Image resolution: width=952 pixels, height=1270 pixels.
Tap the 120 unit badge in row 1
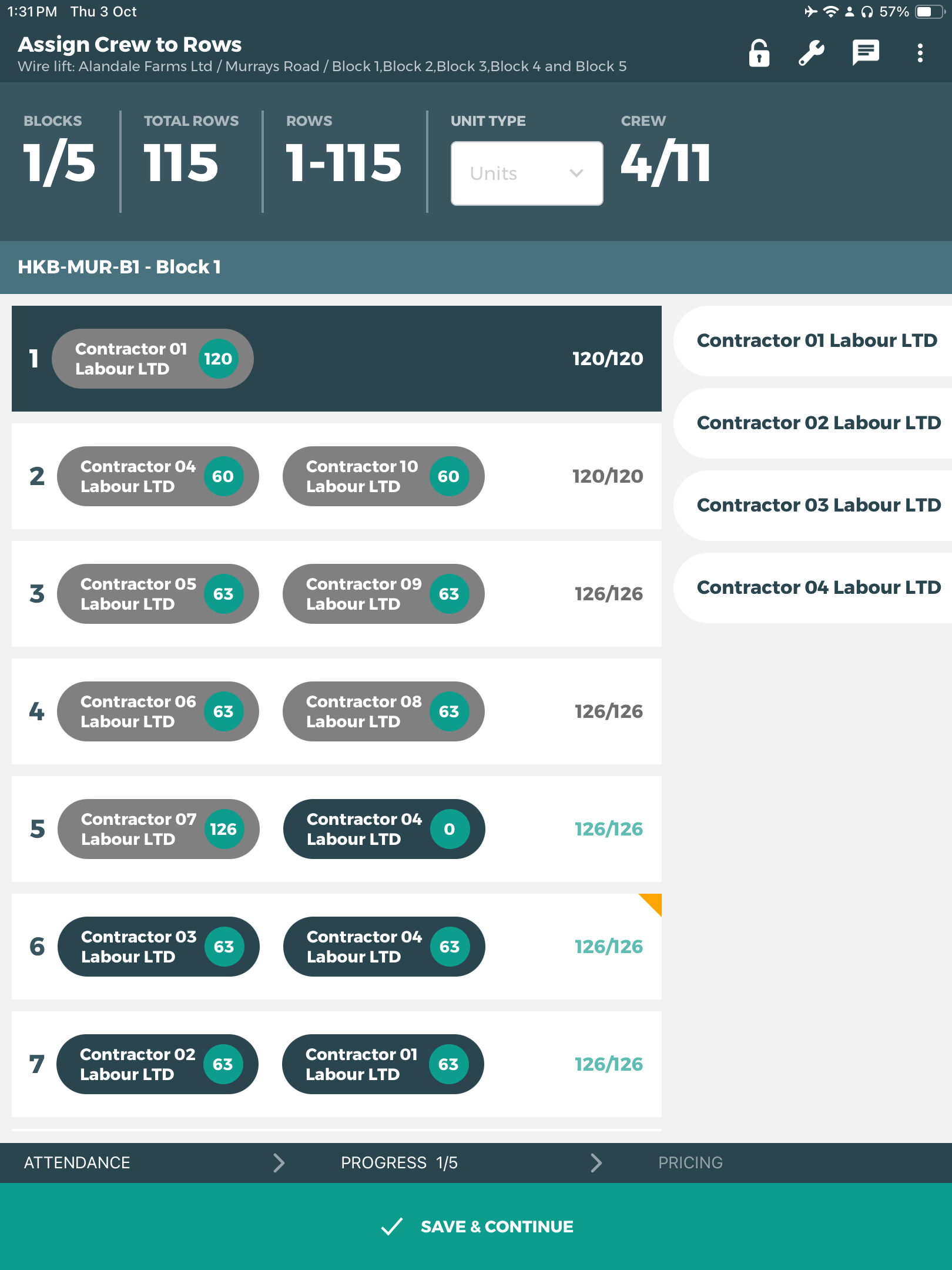click(218, 359)
